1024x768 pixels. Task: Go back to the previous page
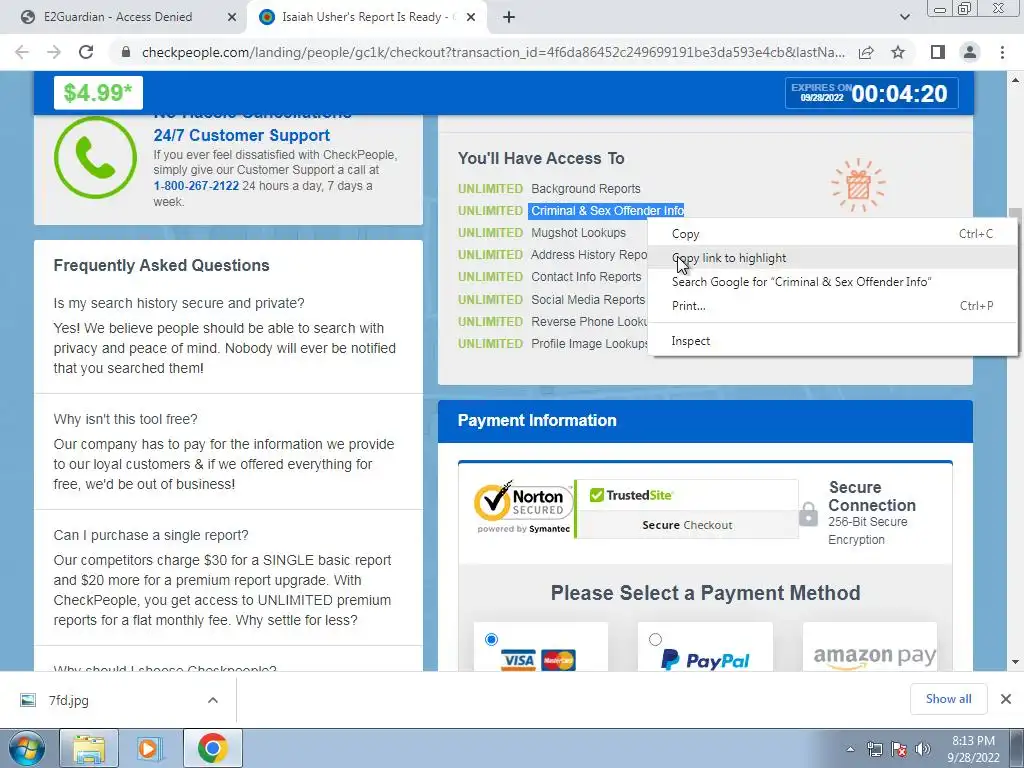pos(22,52)
